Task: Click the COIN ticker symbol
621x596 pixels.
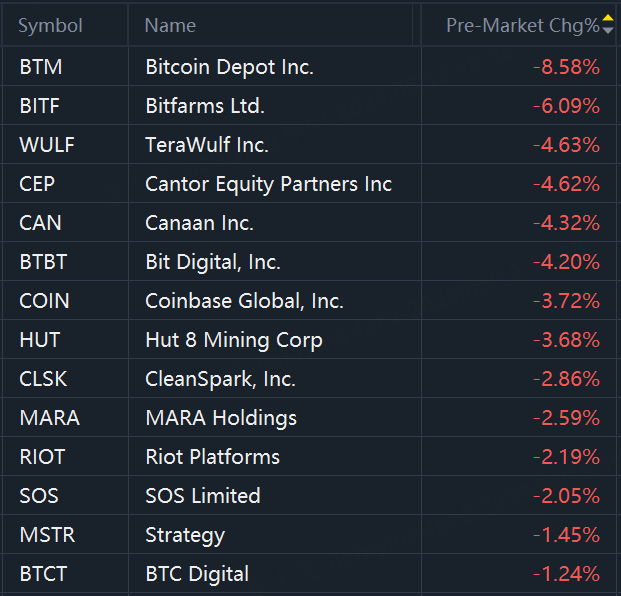Action: (44, 301)
